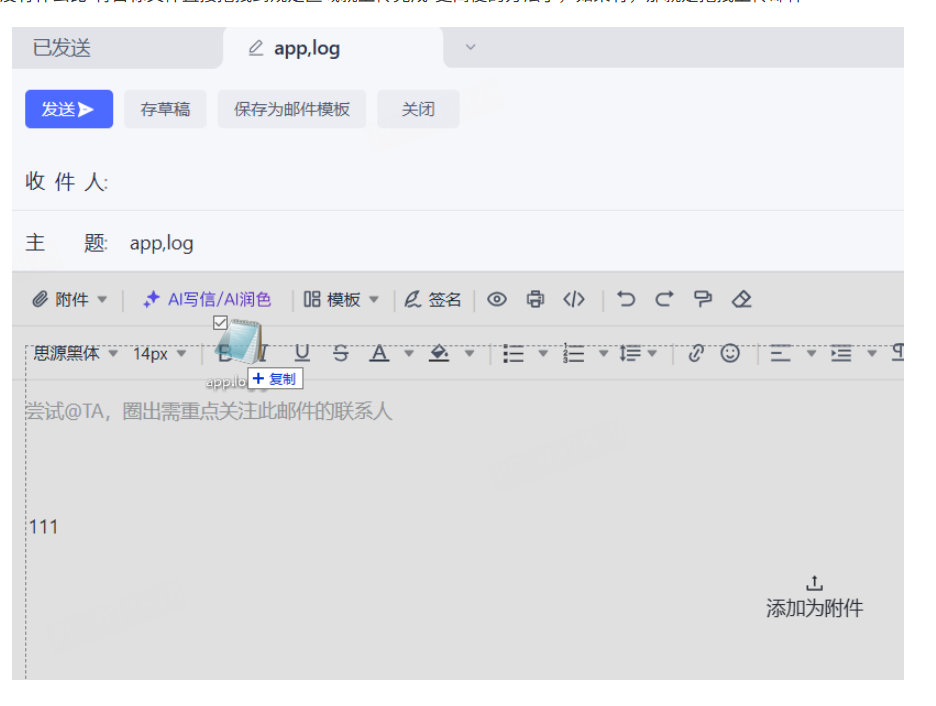
Task: Expand the tab list chevron
Action: (470, 47)
